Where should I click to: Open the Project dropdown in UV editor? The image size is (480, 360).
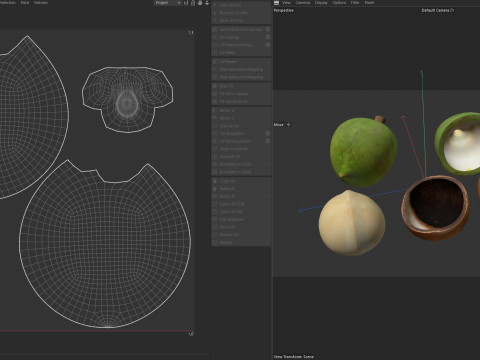[x=168, y=3]
